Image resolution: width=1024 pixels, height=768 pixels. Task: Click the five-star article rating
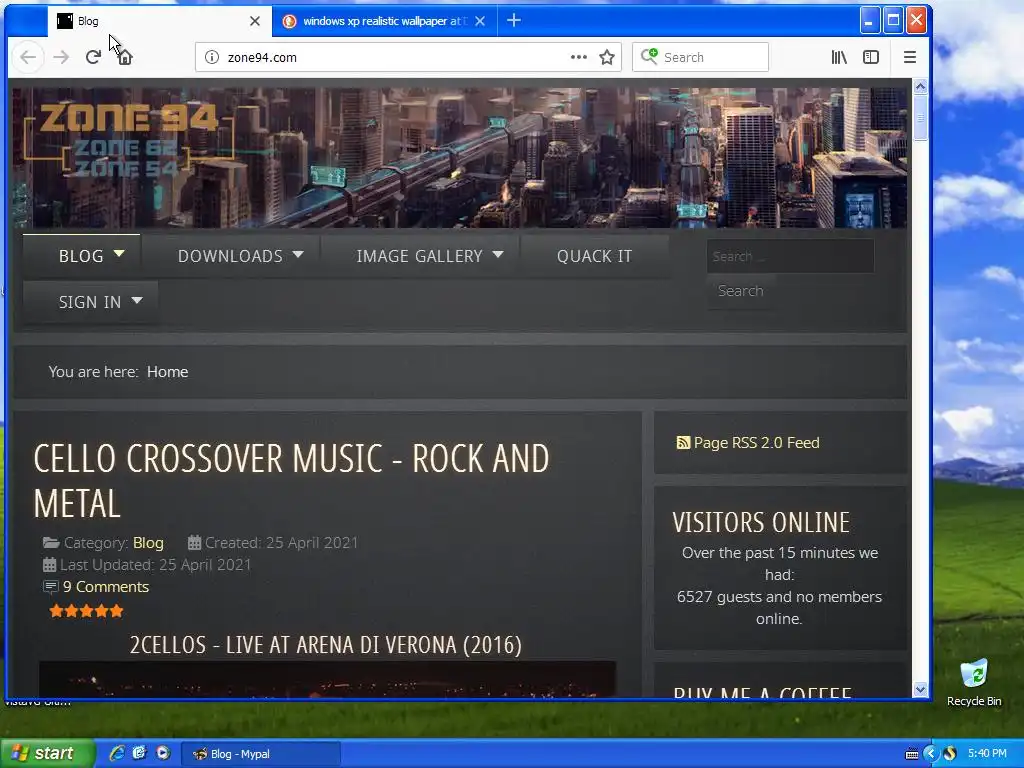coord(86,611)
